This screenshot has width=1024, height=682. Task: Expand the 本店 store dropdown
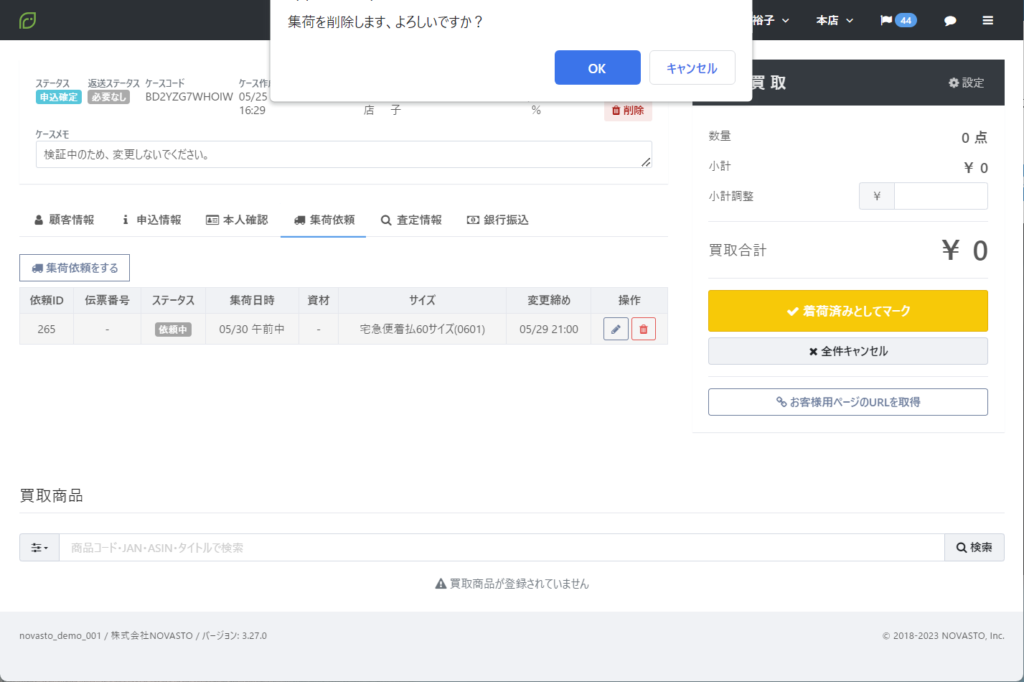[833, 20]
